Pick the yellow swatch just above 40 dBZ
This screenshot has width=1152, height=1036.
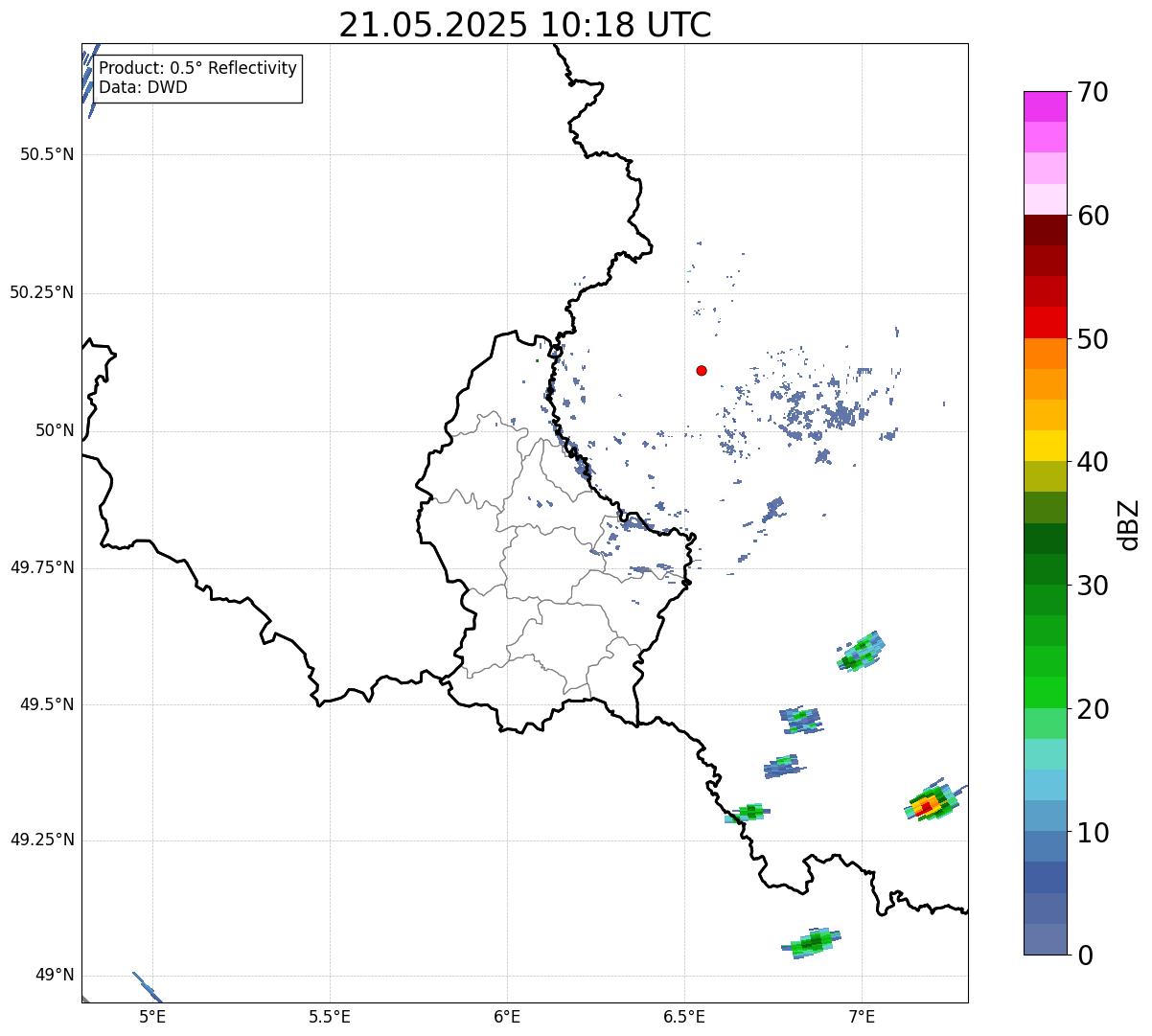tap(1046, 446)
